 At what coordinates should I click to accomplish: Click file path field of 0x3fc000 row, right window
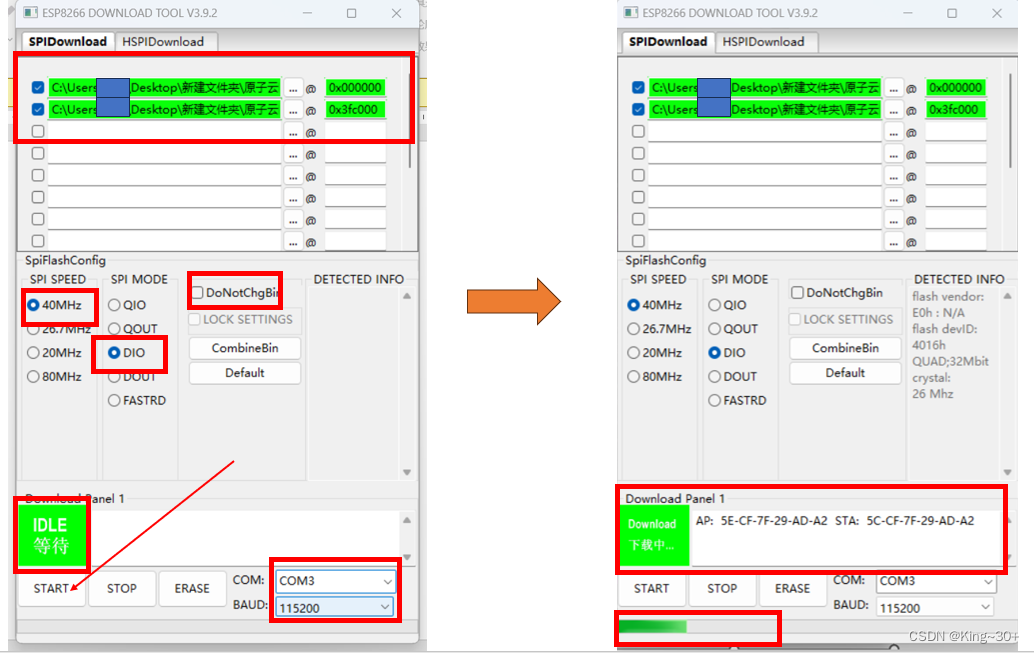765,109
